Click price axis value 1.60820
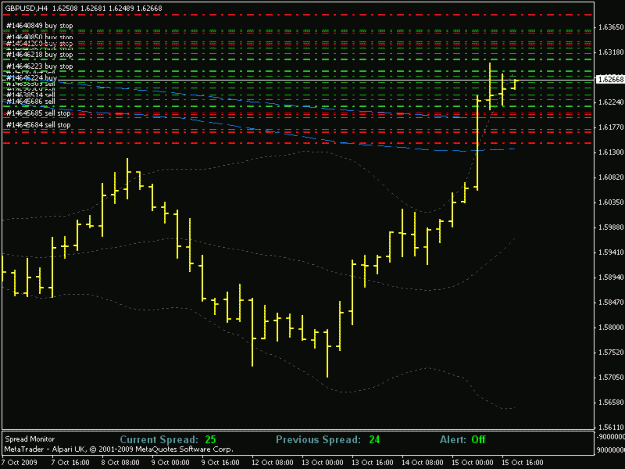This screenshot has width=625, height=469. tap(611, 177)
